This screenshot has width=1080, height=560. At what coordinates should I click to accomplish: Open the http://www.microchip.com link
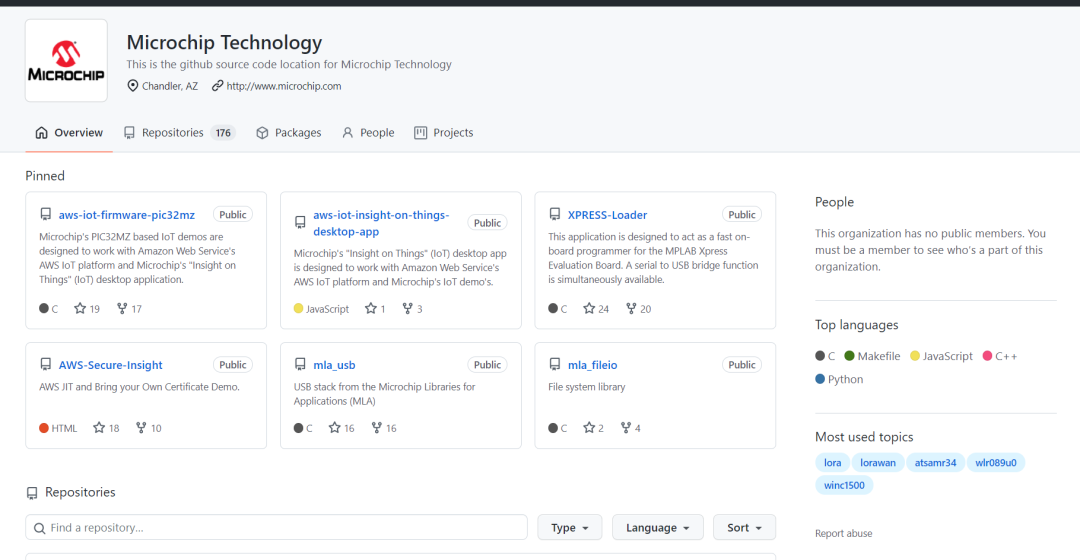(x=284, y=86)
